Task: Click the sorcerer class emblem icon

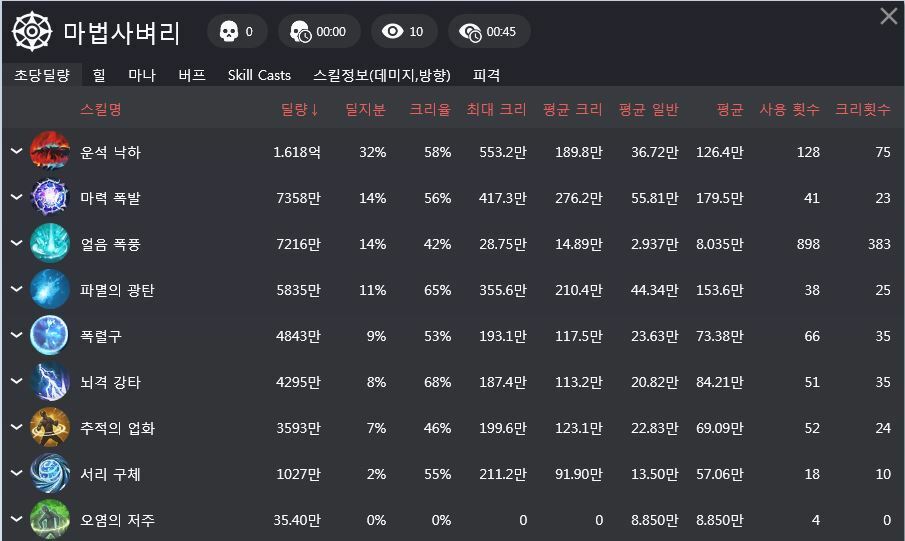Action: (x=32, y=31)
